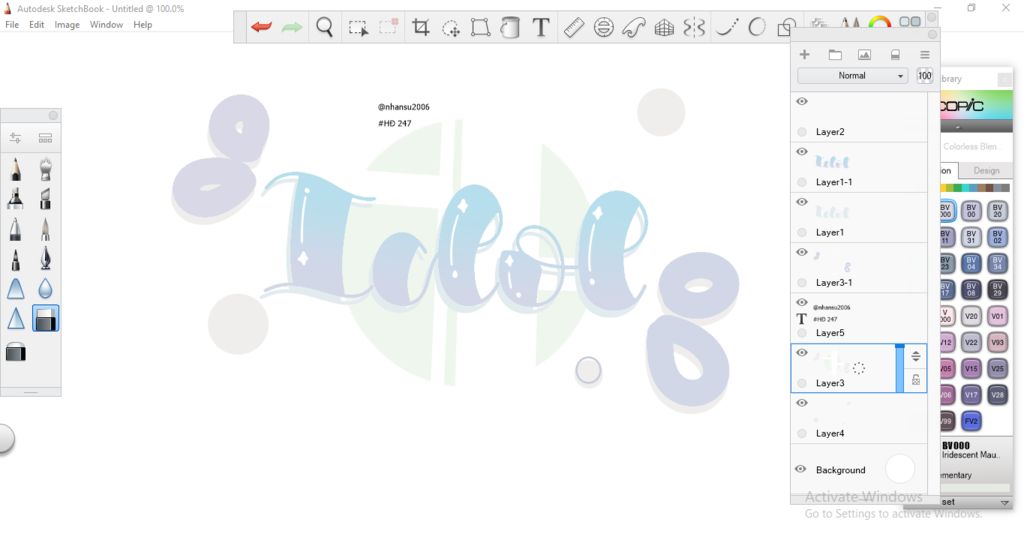Select the Ruler tool

[x=573, y=28]
